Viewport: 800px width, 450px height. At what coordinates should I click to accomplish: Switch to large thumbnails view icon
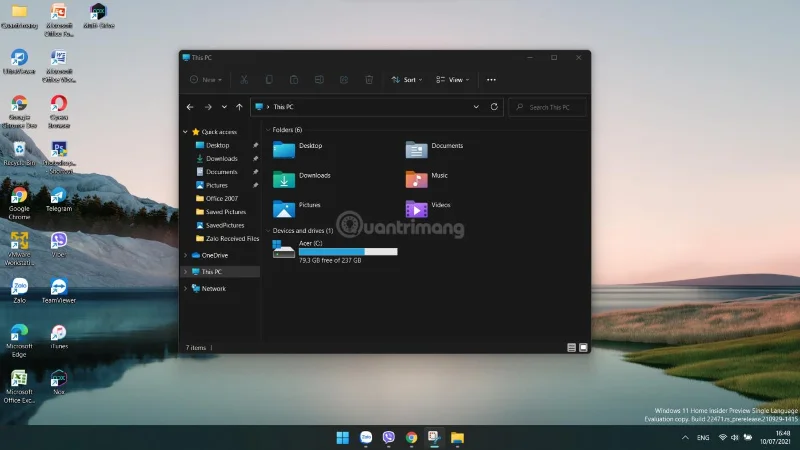point(583,347)
